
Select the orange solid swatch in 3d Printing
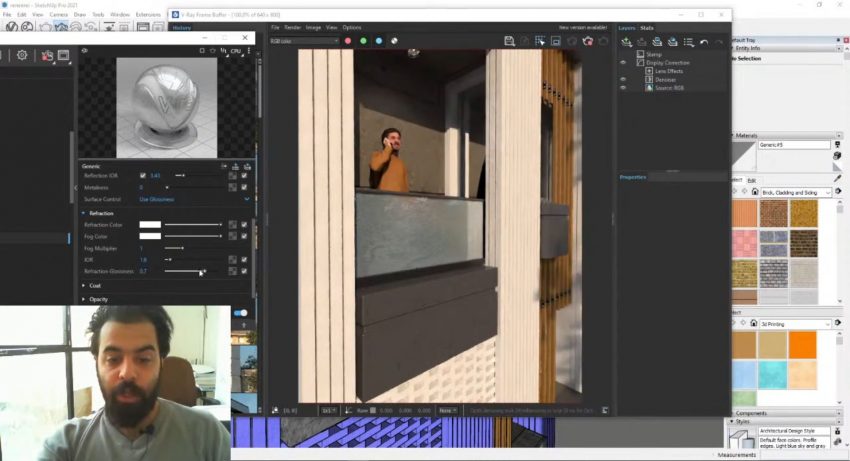803,345
